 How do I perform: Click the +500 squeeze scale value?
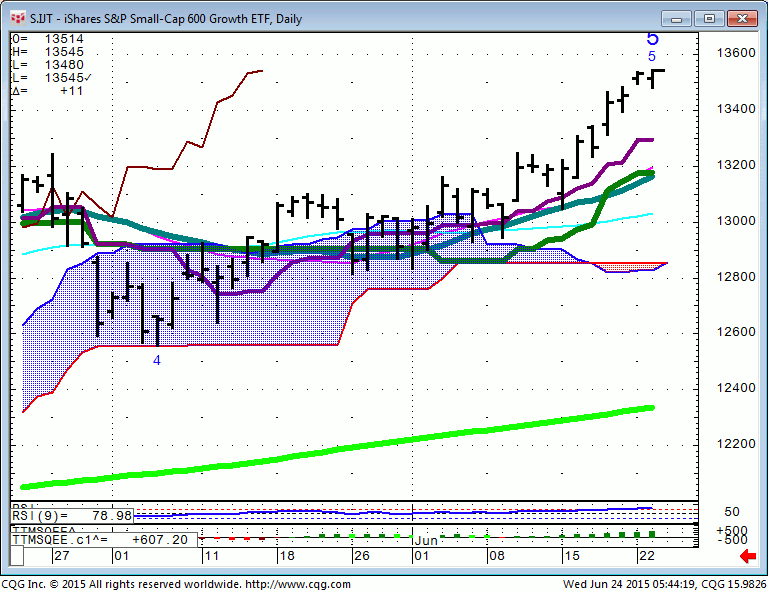point(732,531)
